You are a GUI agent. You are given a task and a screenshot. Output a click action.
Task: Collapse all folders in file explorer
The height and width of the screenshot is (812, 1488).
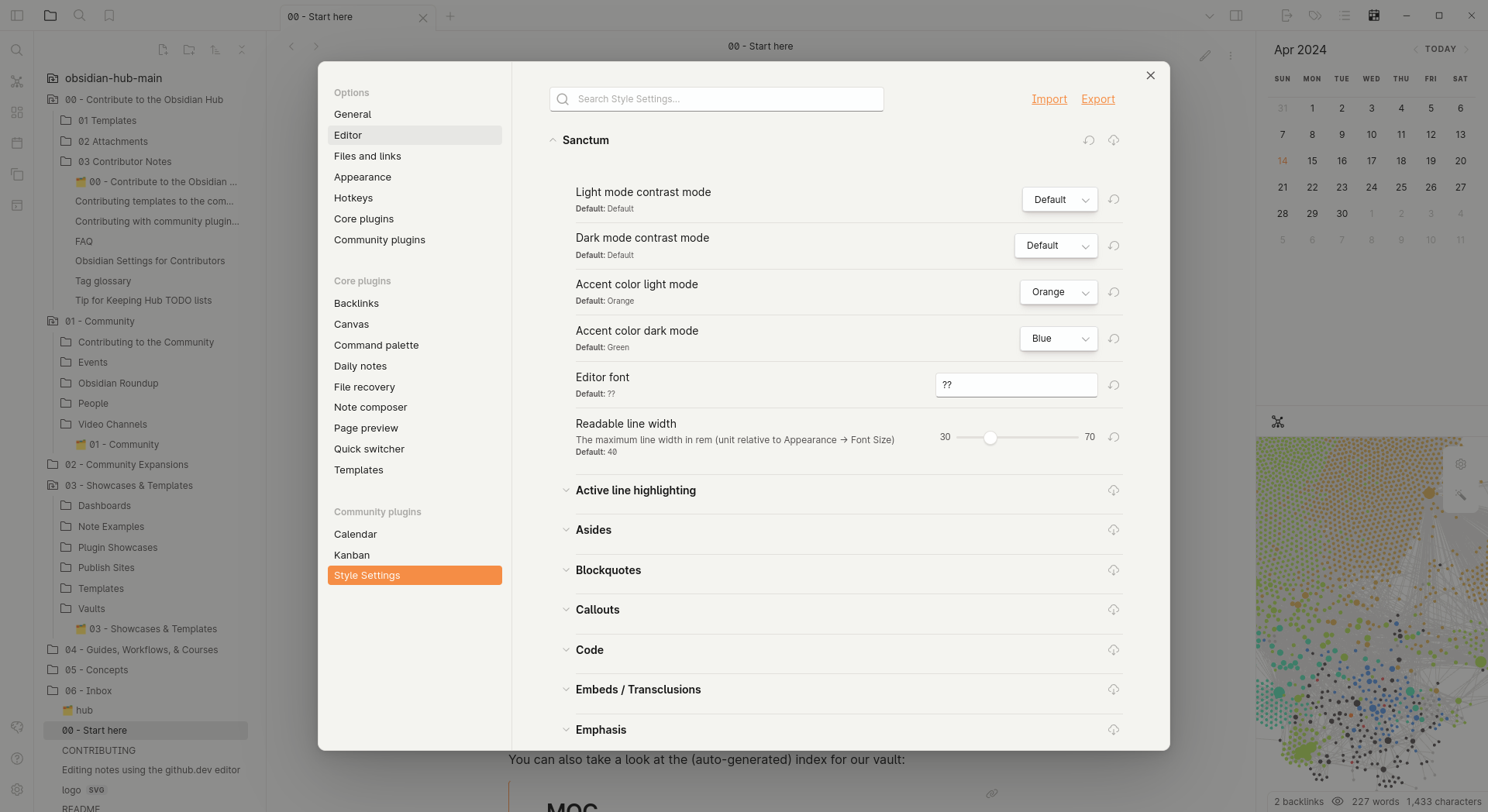coord(242,50)
